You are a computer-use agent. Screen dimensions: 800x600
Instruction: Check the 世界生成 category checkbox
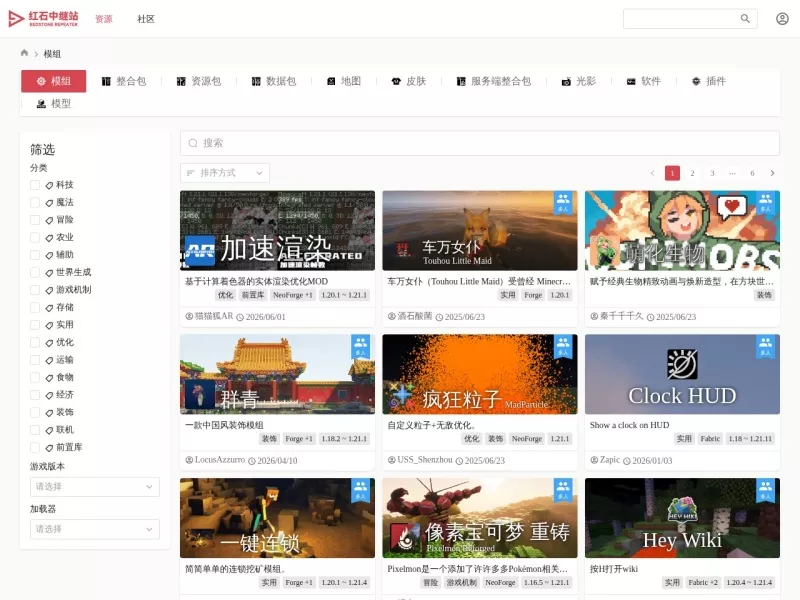(x=35, y=272)
